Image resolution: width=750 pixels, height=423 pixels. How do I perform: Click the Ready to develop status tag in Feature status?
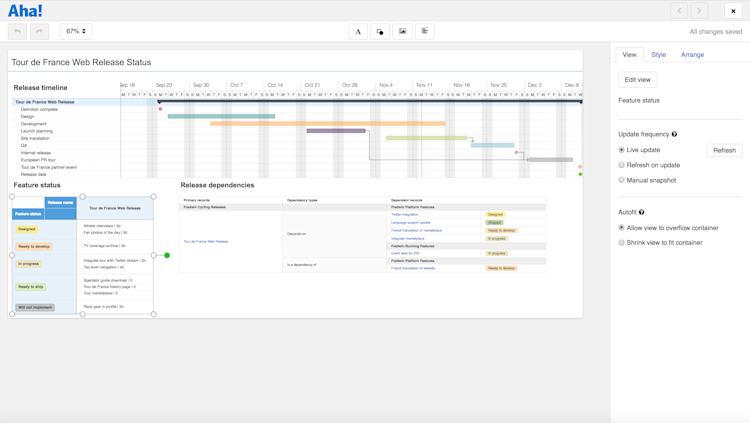point(33,246)
